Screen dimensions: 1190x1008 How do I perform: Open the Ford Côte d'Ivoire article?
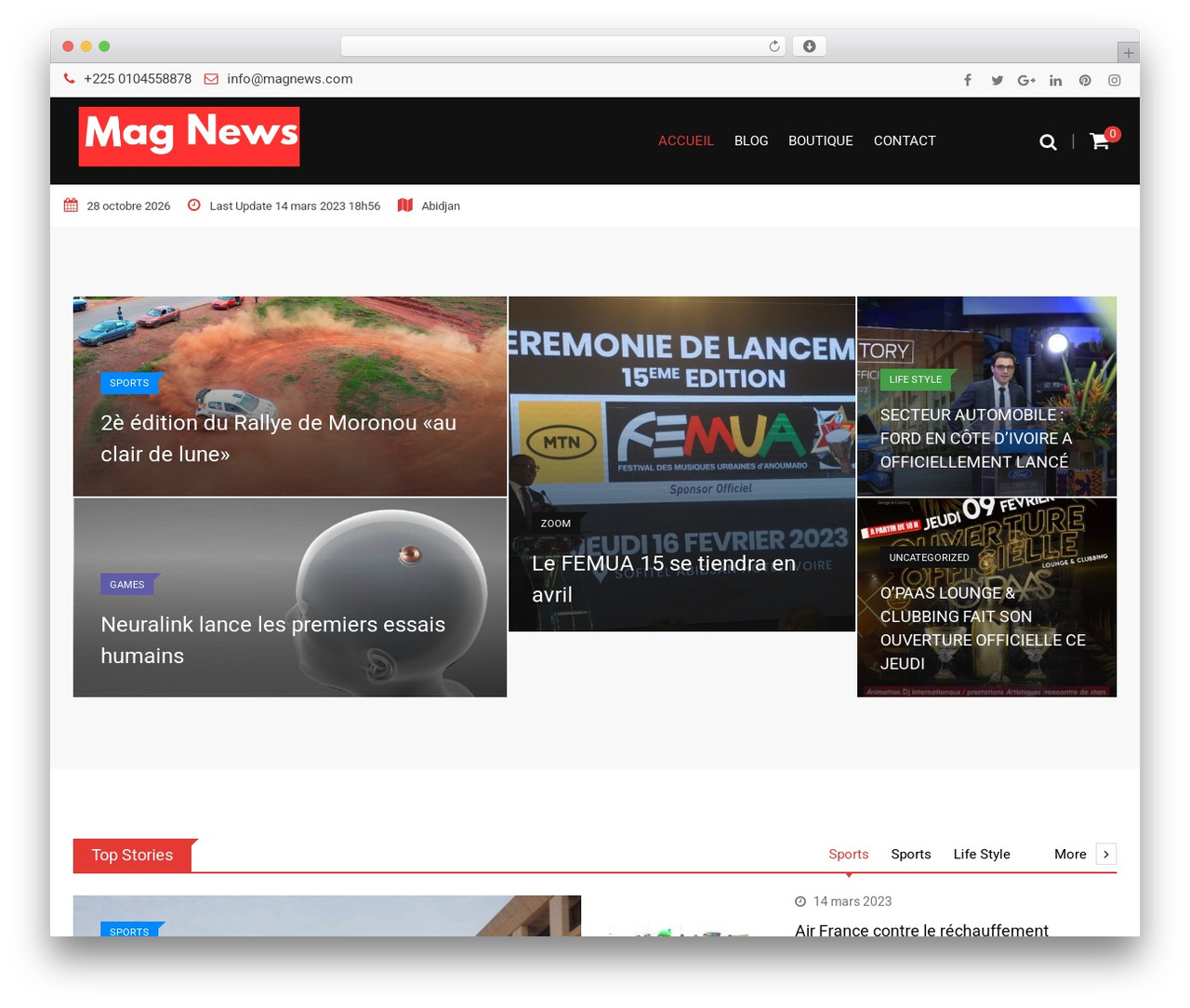tap(976, 439)
